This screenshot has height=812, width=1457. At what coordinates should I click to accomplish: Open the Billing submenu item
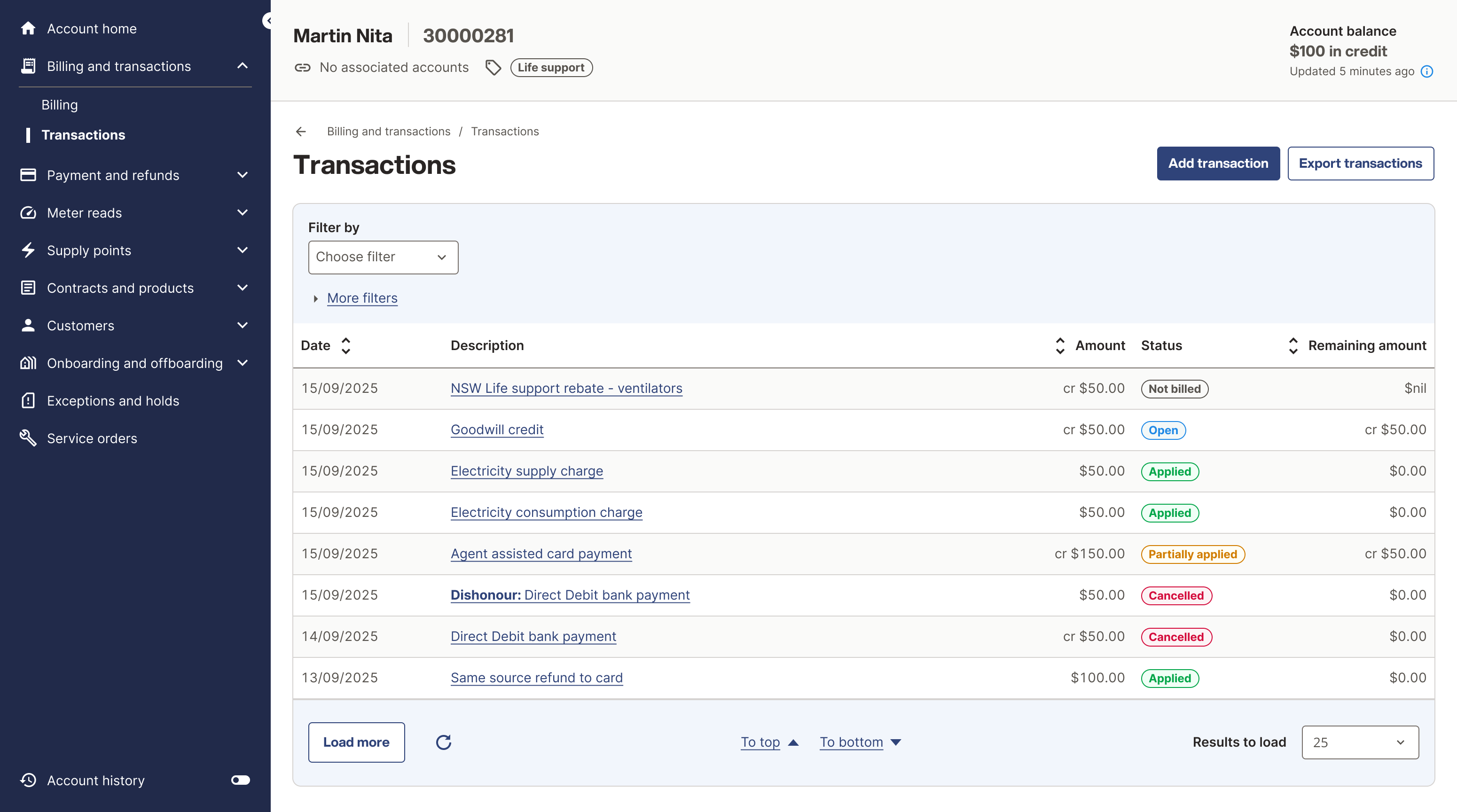59,105
